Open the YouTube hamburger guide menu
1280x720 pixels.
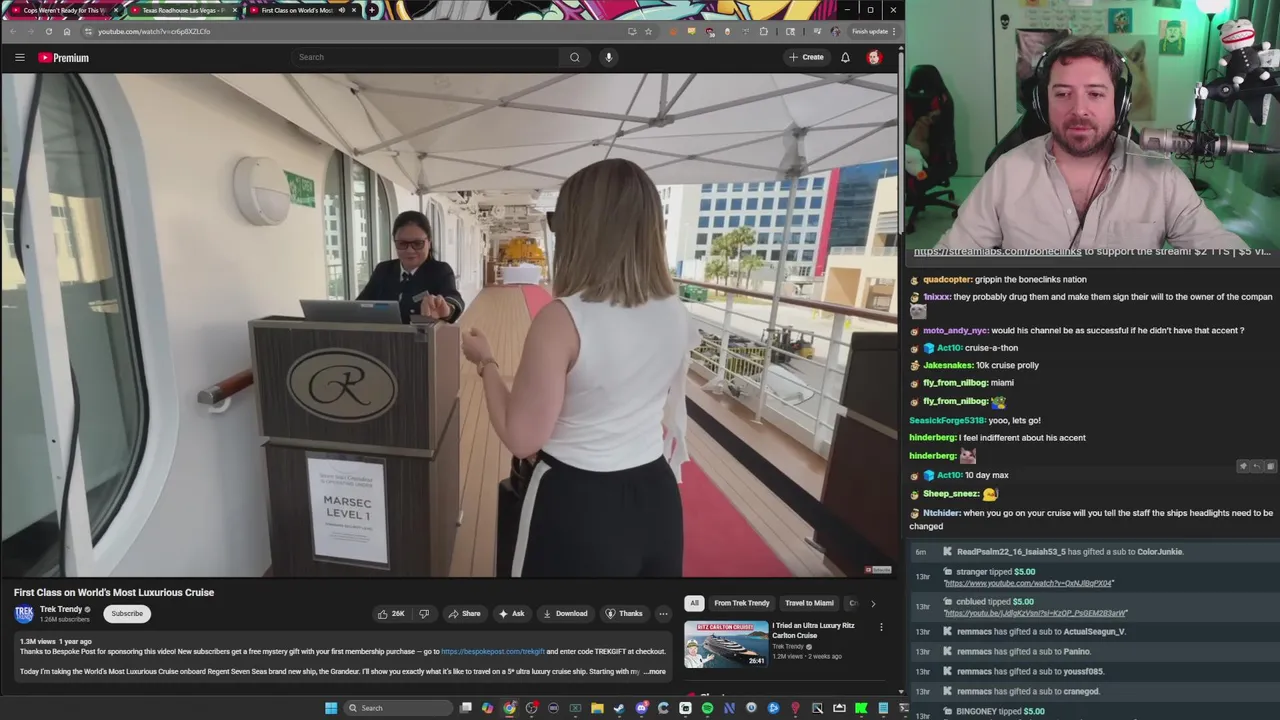(x=19, y=57)
